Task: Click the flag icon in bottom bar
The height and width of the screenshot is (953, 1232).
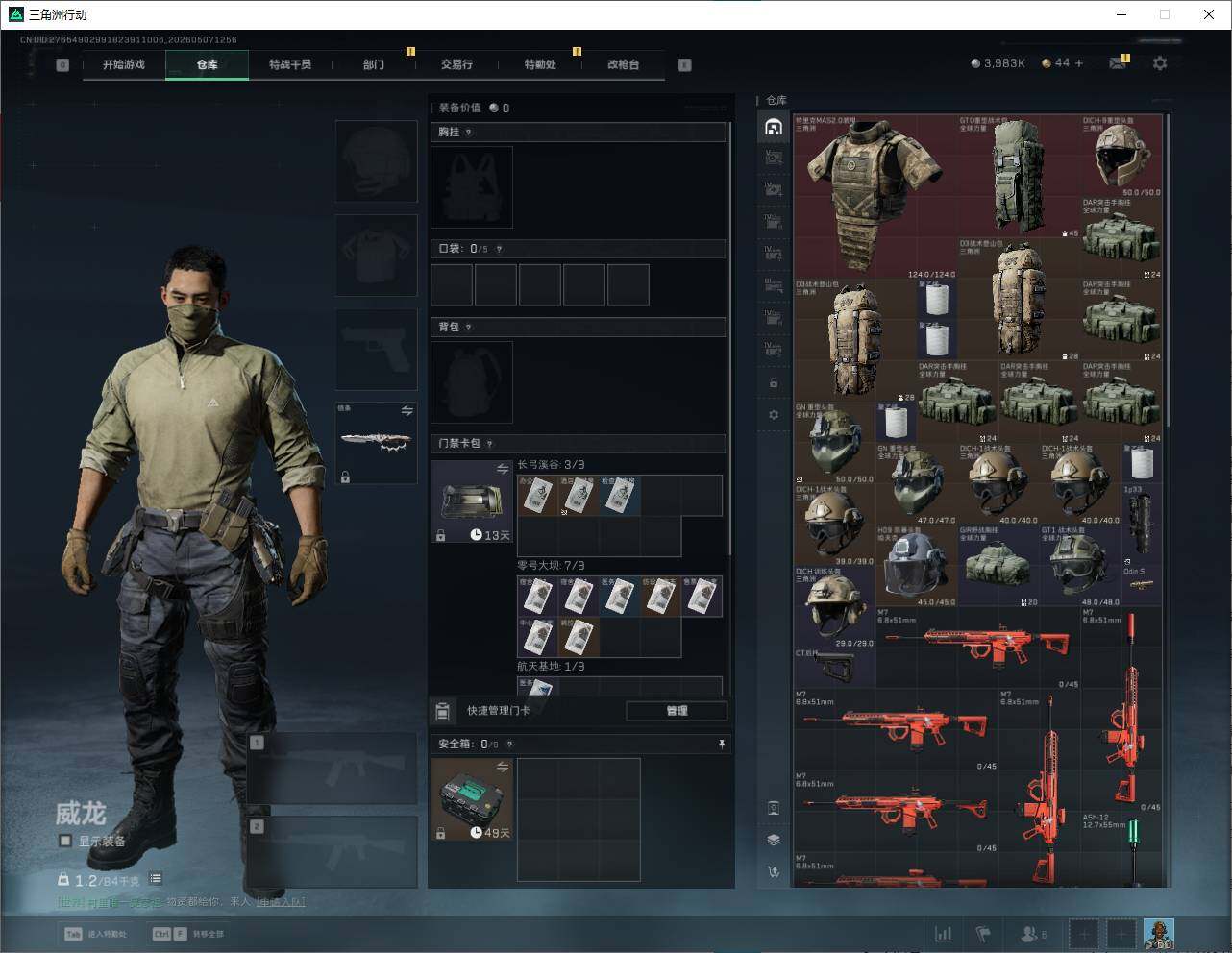Action: 983,934
